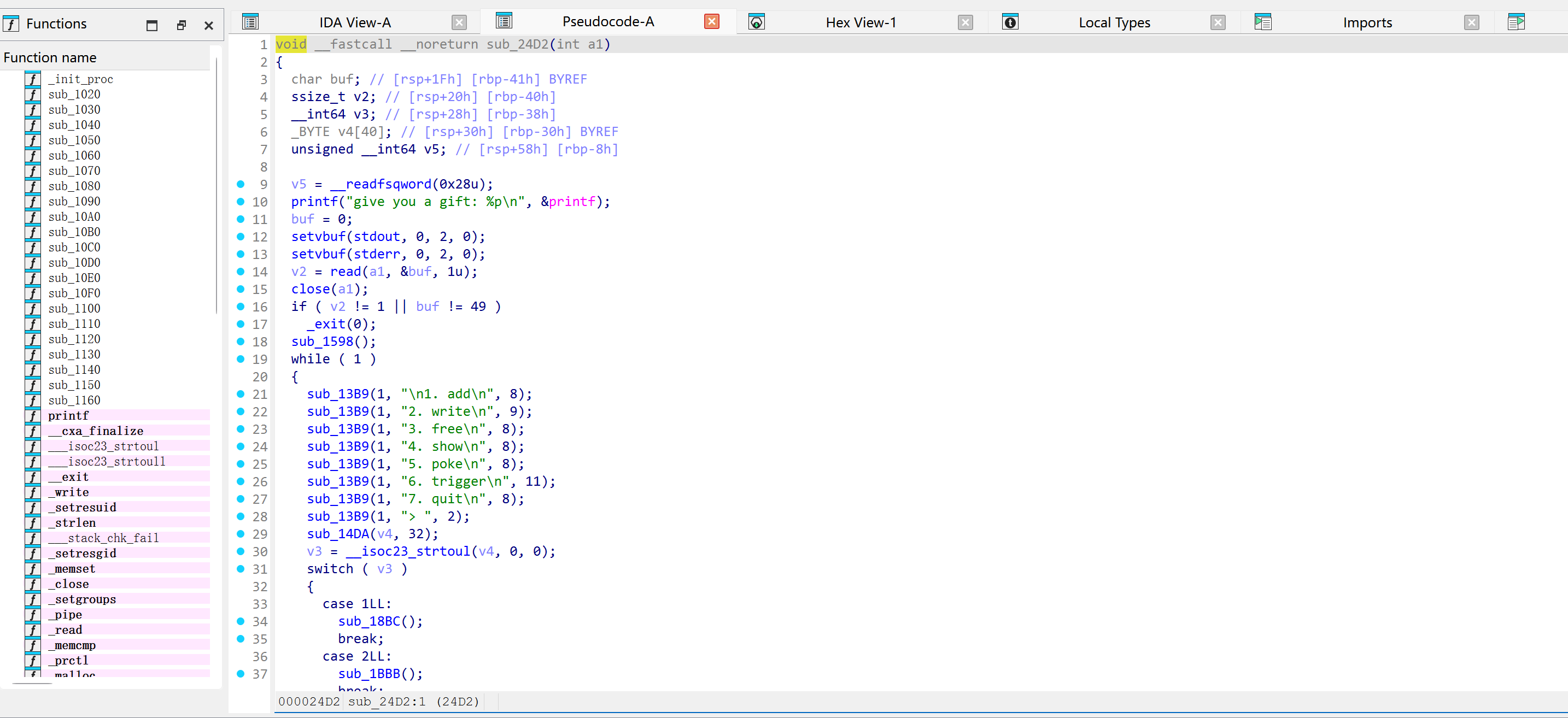Viewport: 1568px width, 718px height.
Task: Select __cxa_finalize in the functions list
Action: [x=96, y=431]
